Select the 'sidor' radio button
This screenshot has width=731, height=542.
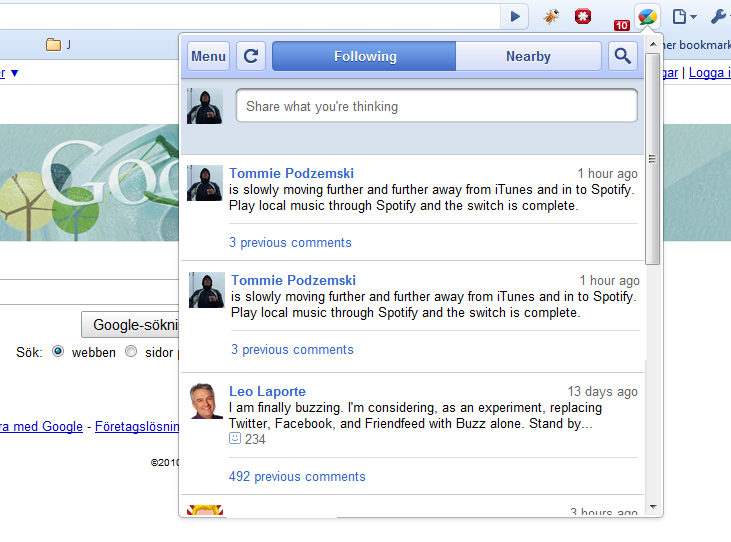click(131, 351)
